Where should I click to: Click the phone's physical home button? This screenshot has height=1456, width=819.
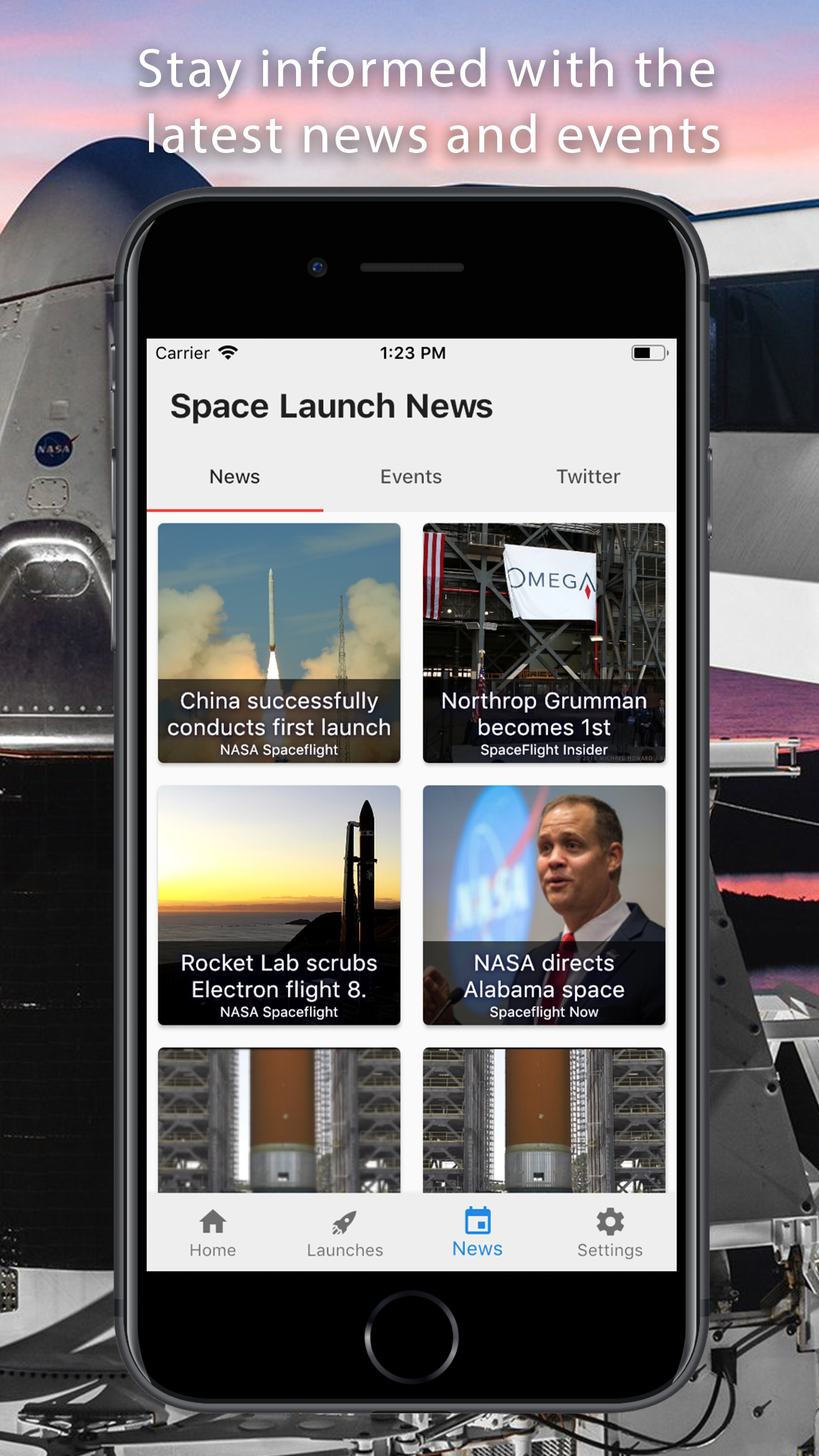(411, 1337)
